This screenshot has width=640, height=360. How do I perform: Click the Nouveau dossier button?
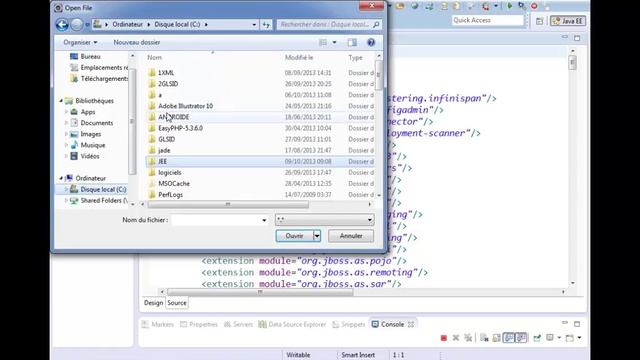pyautogui.click(x=137, y=42)
